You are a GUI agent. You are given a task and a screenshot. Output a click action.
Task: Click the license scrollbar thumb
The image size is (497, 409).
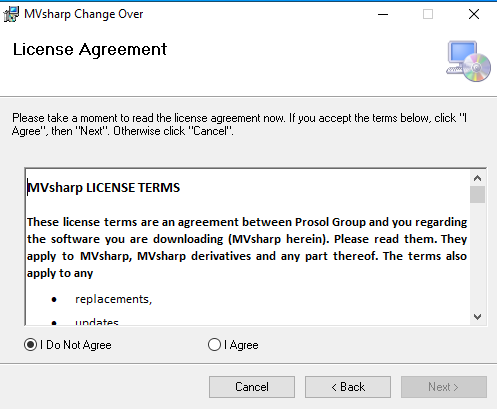pyautogui.click(x=477, y=195)
